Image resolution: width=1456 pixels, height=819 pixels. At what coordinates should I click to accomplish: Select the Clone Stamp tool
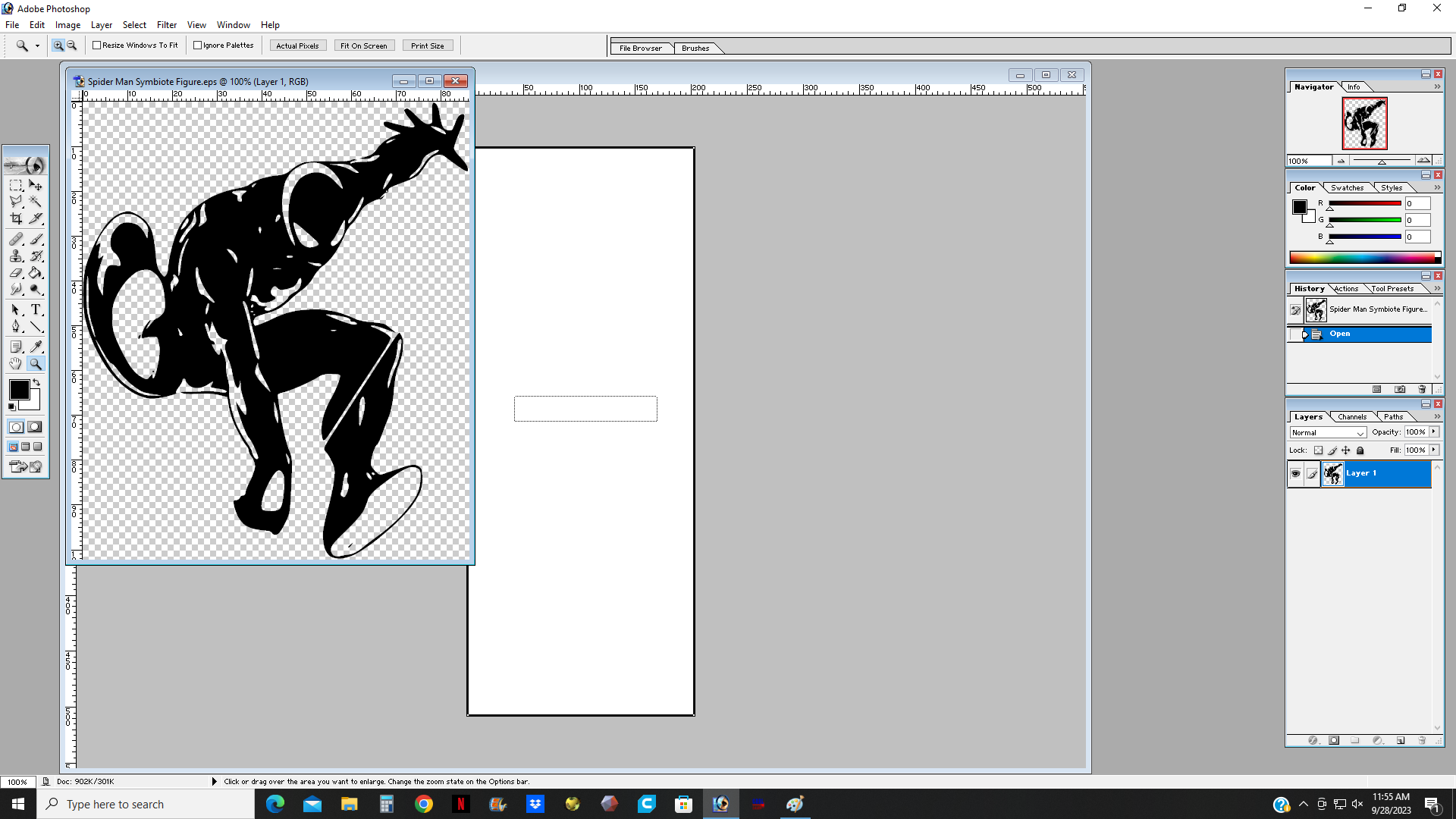(16, 256)
